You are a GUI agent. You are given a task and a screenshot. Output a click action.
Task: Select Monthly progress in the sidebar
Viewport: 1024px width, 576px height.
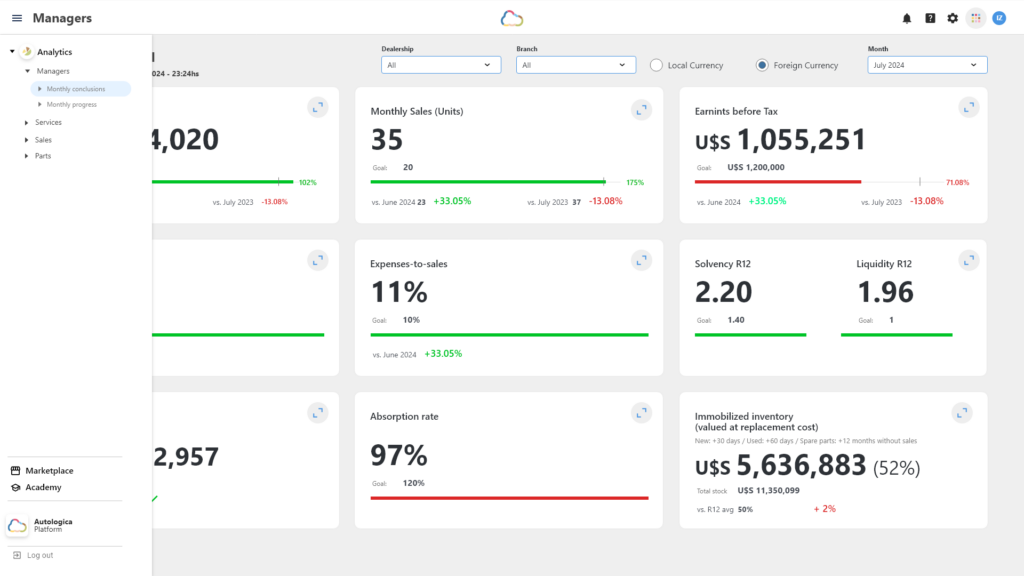(71, 104)
